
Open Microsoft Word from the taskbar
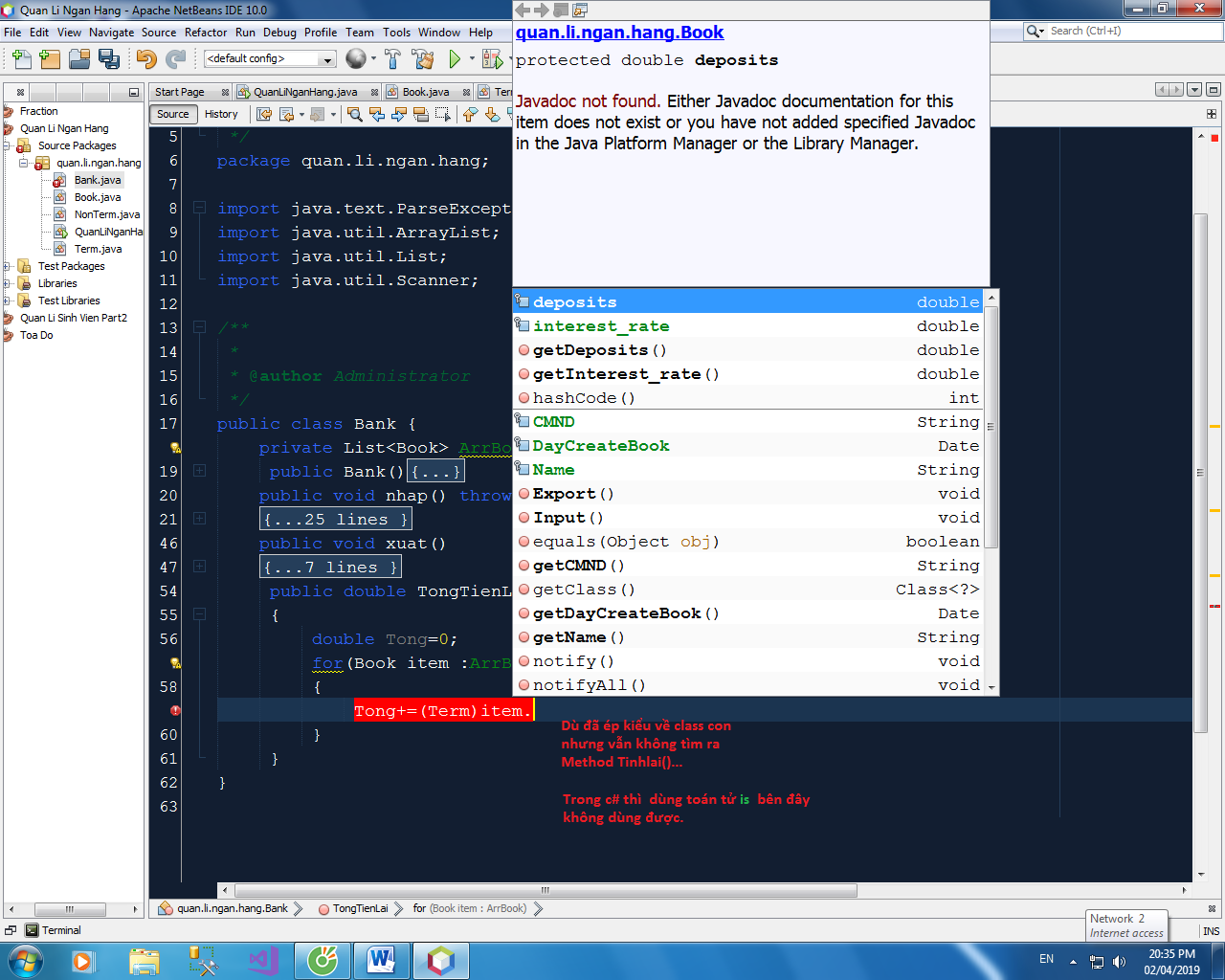[x=381, y=959]
